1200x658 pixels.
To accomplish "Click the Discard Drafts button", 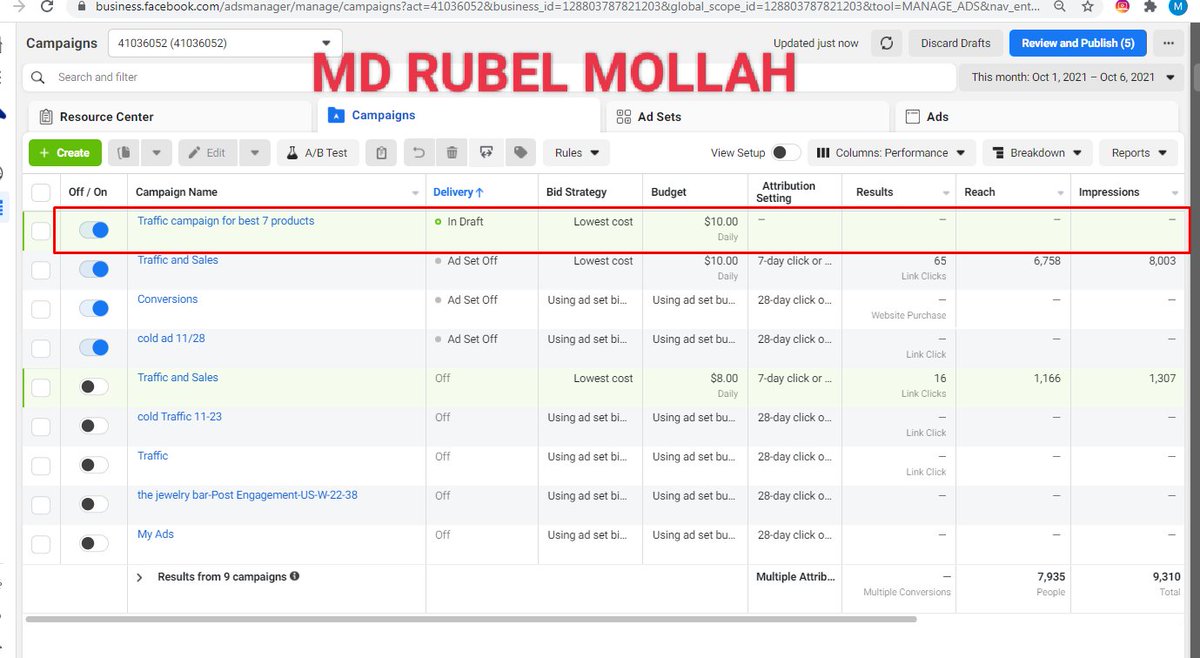I will coord(955,43).
